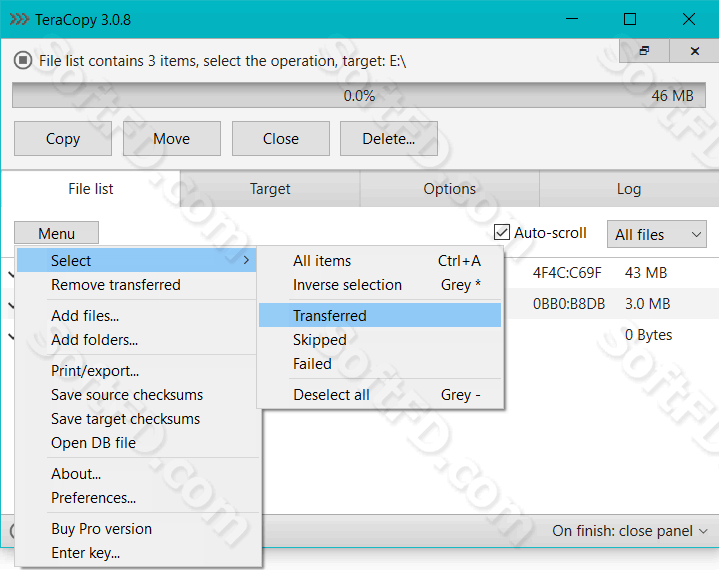Viewport: 719px width, 570px height.
Task: Open the On finish: close panel dropdown
Action: (630, 531)
